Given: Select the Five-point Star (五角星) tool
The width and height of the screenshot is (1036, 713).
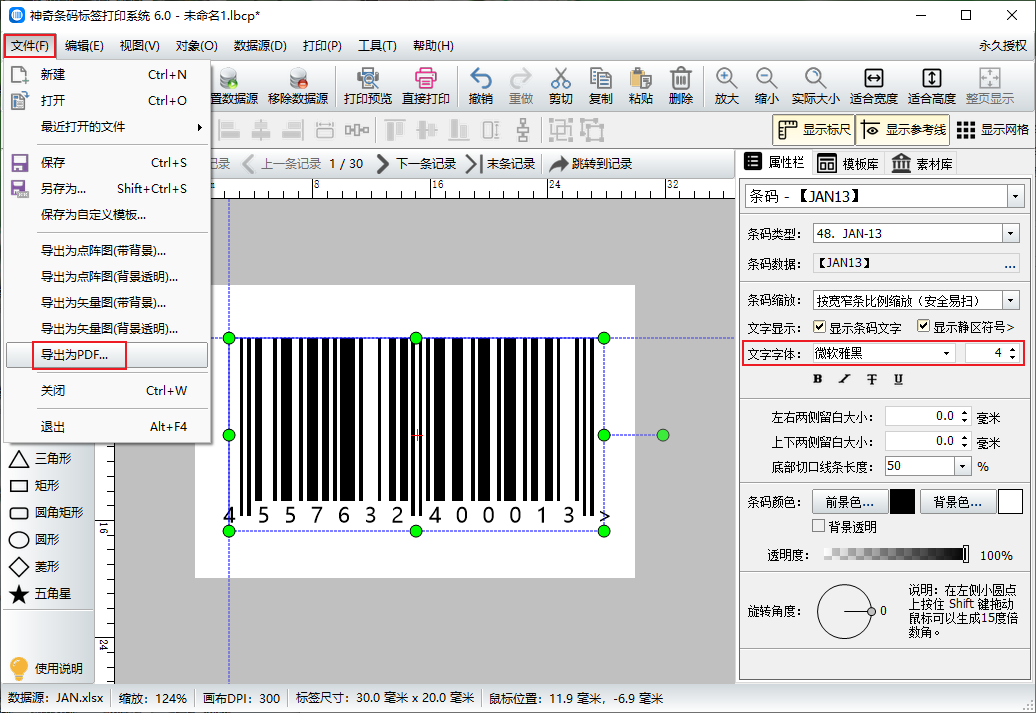Looking at the screenshot, I should pyautogui.click(x=40, y=594).
